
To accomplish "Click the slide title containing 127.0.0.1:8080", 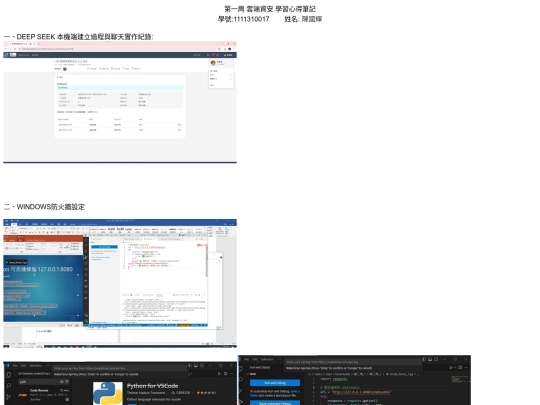I will [39, 269].
